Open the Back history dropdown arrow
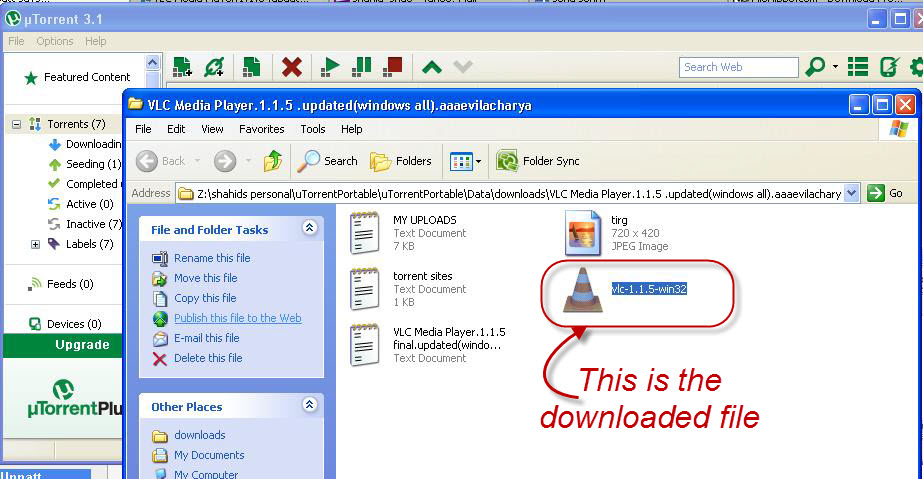 [197, 161]
